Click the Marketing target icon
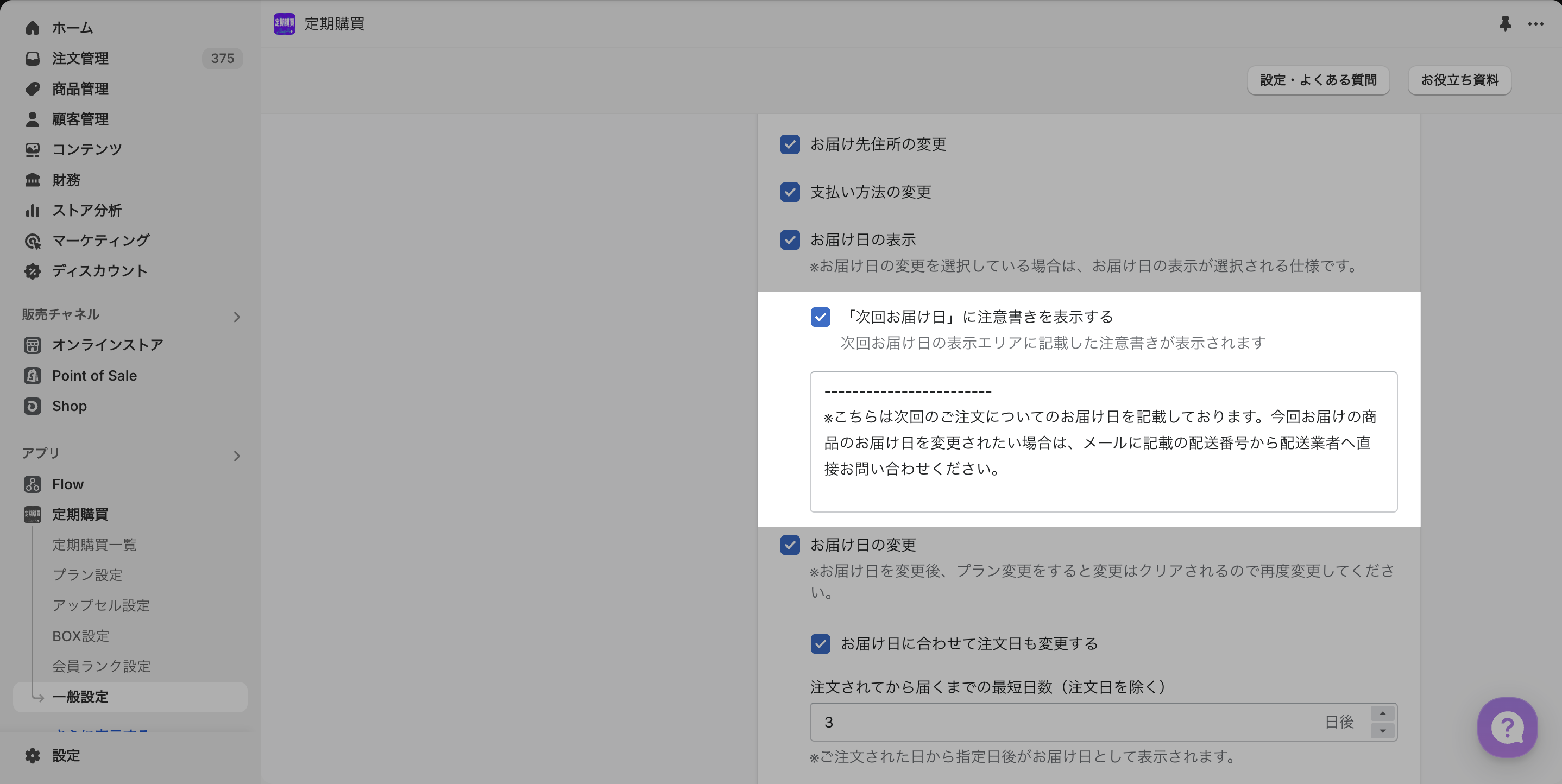 coord(32,241)
